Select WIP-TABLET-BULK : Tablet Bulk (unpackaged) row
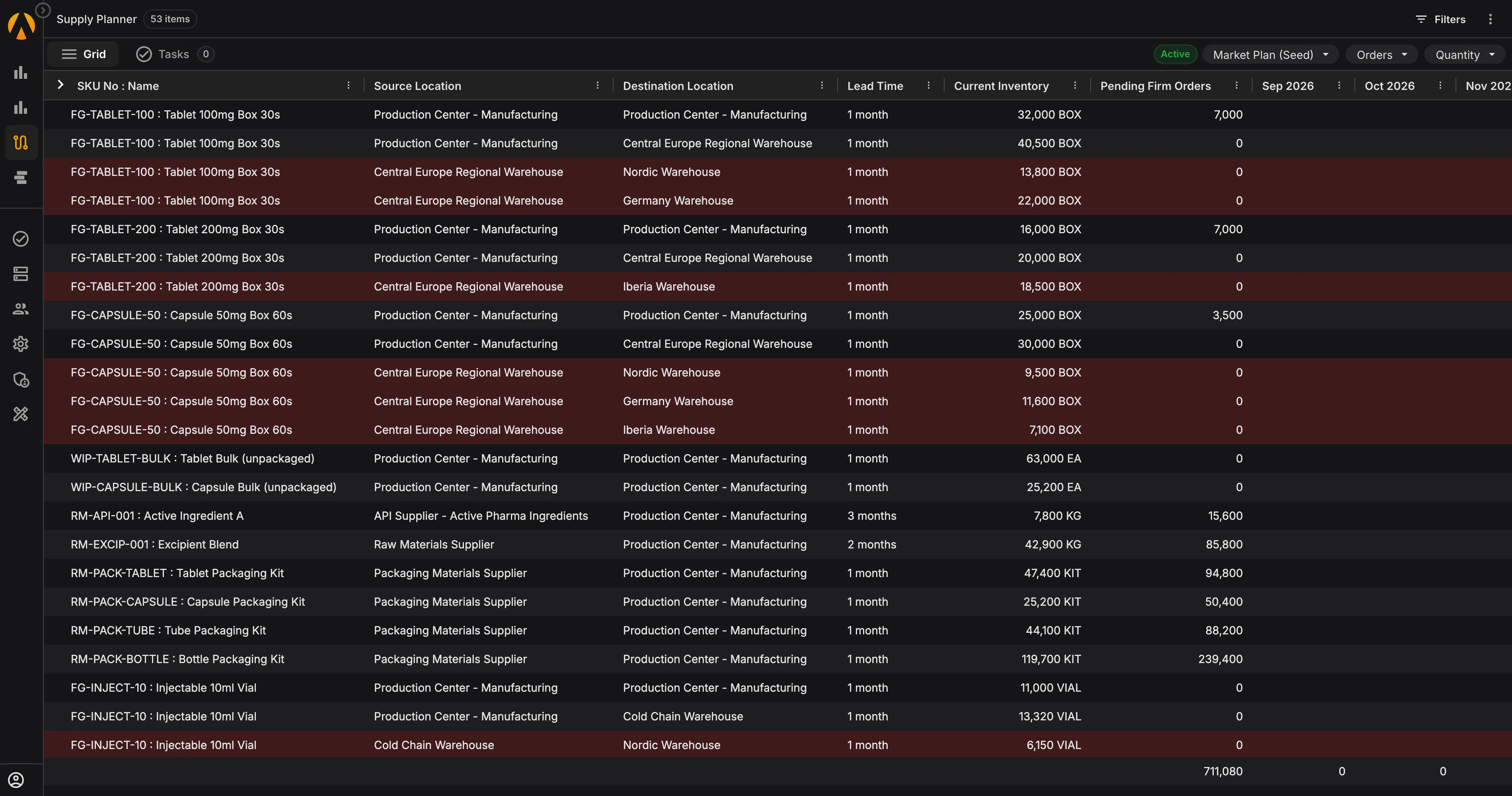Image resolution: width=1512 pixels, height=796 pixels. pos(778,458)
